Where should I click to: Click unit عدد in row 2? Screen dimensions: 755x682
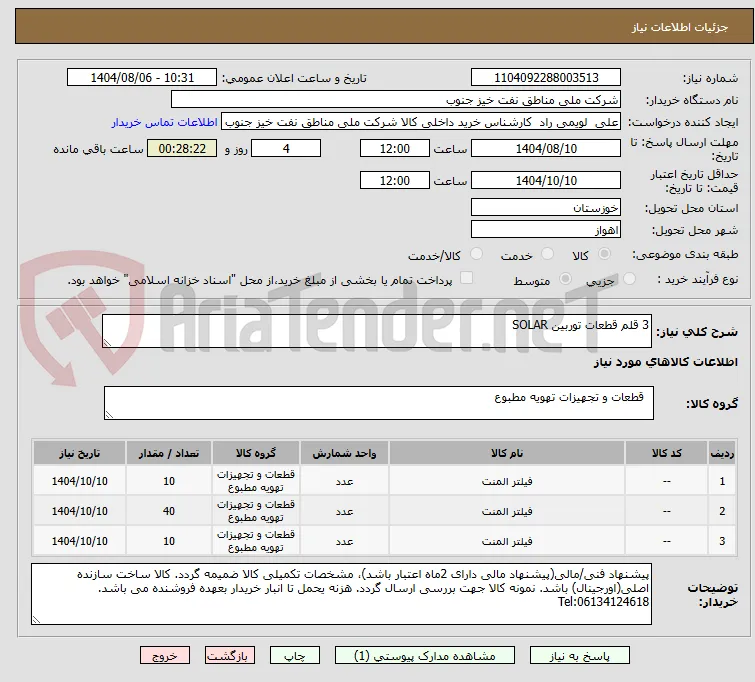click(x=344, y=512)
